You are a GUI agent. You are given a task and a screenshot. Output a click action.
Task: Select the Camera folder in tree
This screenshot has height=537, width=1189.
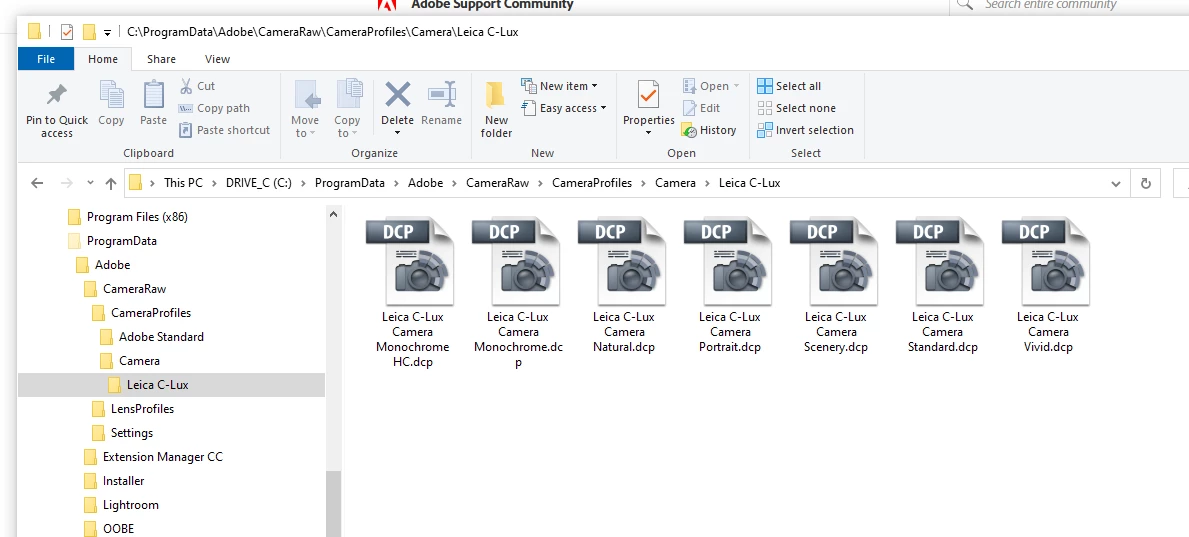139,361
